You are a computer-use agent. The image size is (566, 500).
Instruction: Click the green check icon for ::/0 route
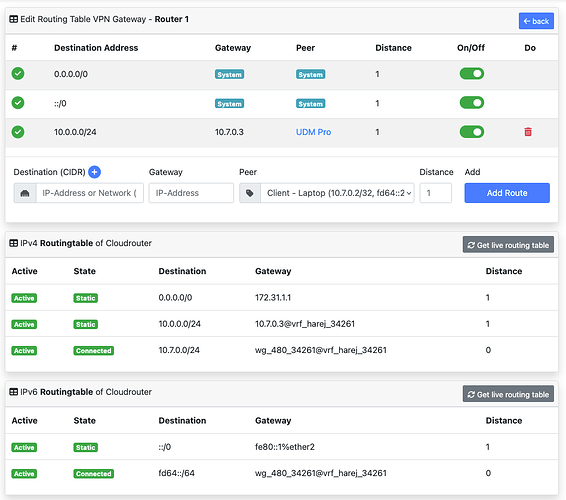coord(18,103)
